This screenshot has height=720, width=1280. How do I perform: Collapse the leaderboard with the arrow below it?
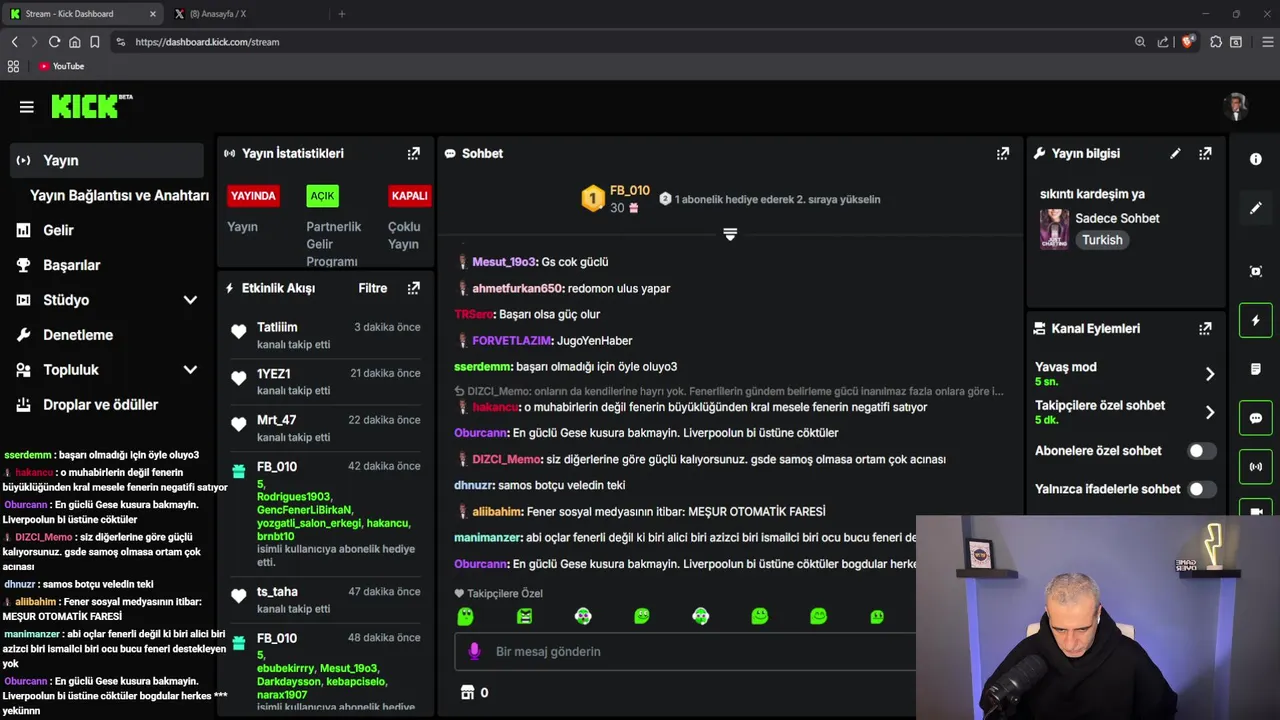730,234
